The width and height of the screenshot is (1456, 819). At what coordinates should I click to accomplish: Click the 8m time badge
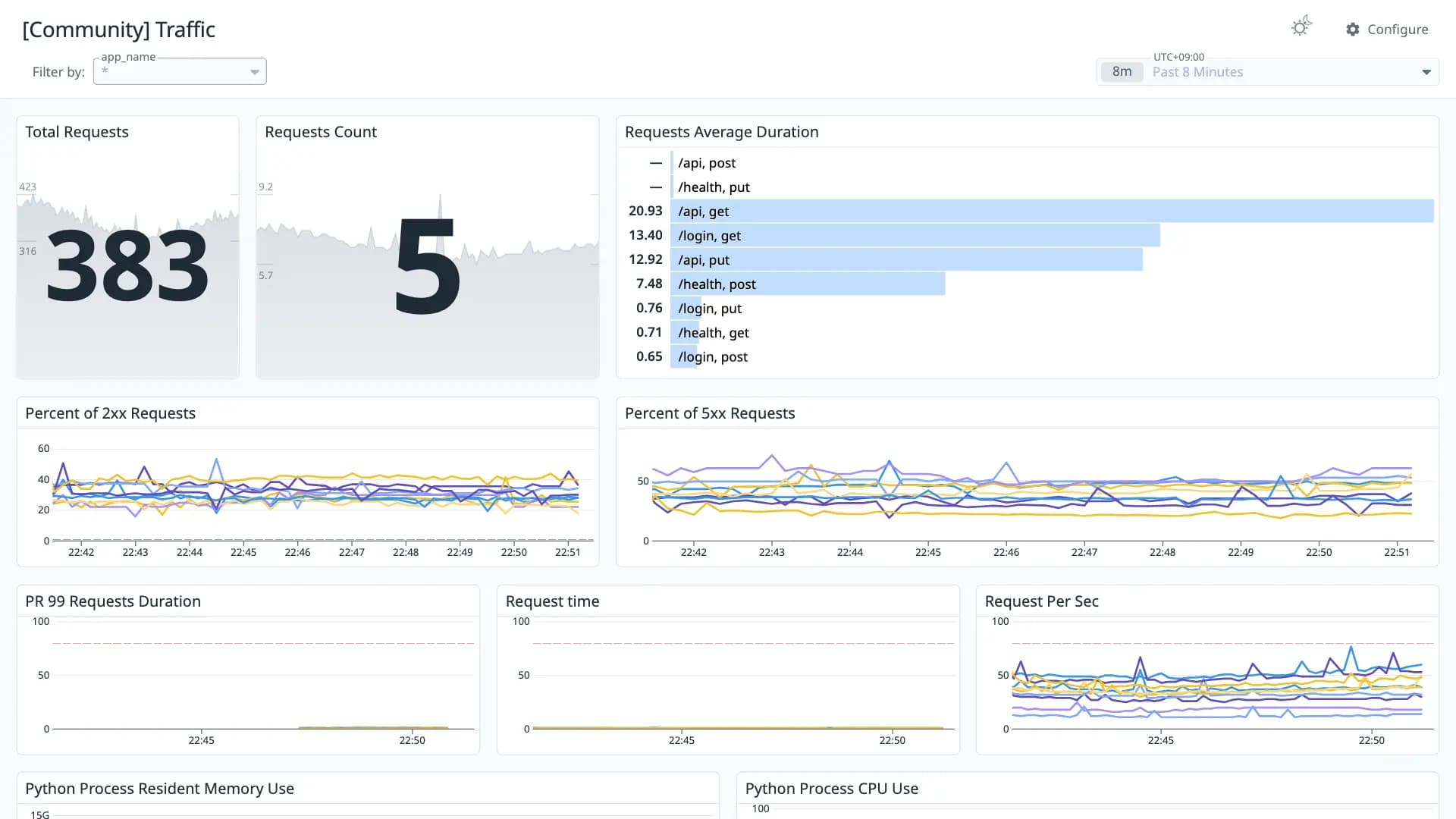1122,72
